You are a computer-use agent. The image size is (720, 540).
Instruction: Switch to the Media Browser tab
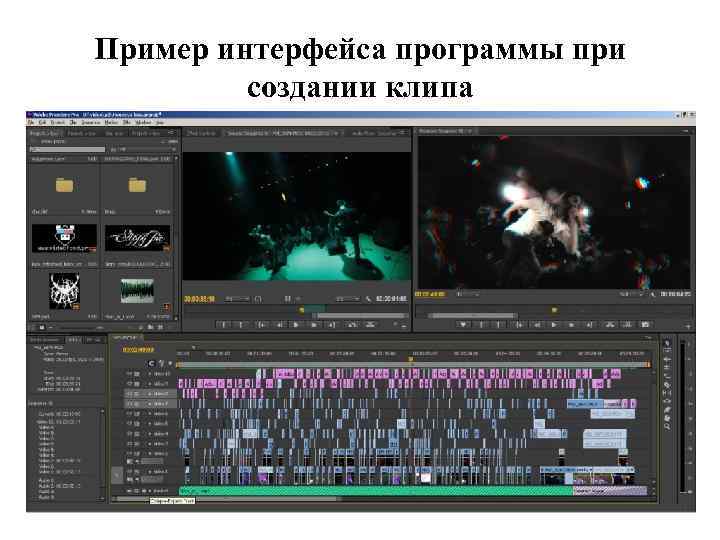click(45, 340)
